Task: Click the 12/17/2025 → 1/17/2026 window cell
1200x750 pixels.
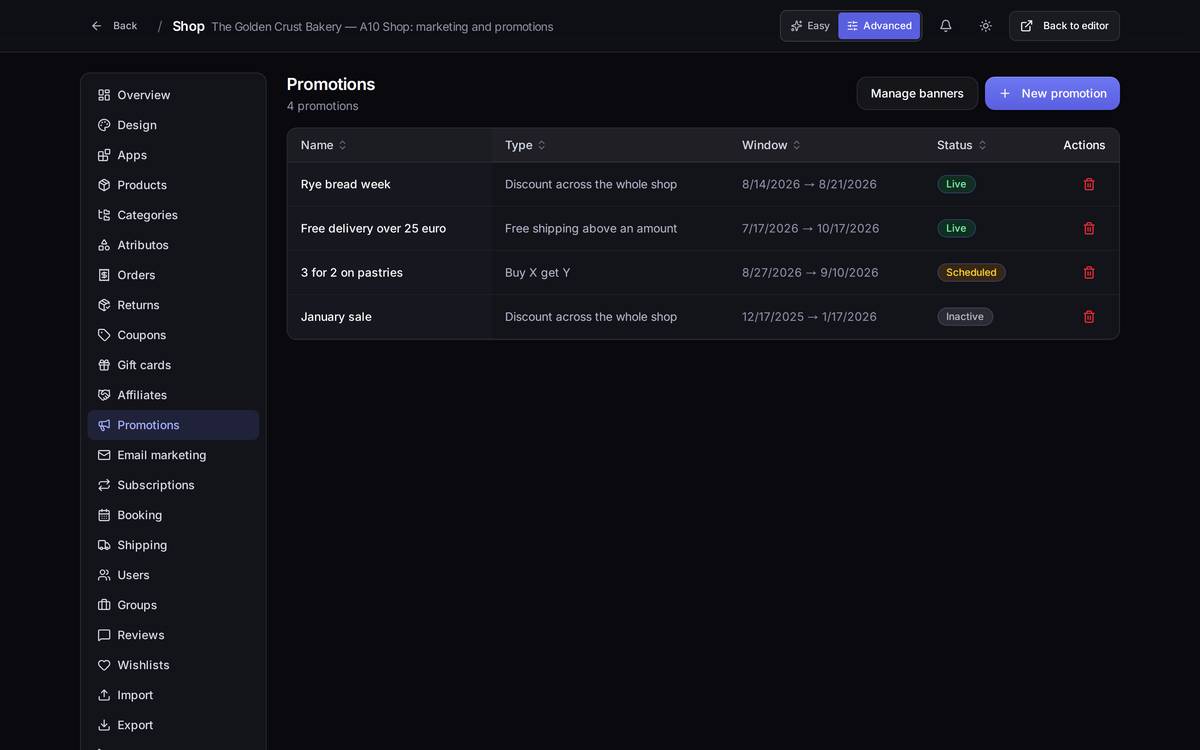Action: 809,316
